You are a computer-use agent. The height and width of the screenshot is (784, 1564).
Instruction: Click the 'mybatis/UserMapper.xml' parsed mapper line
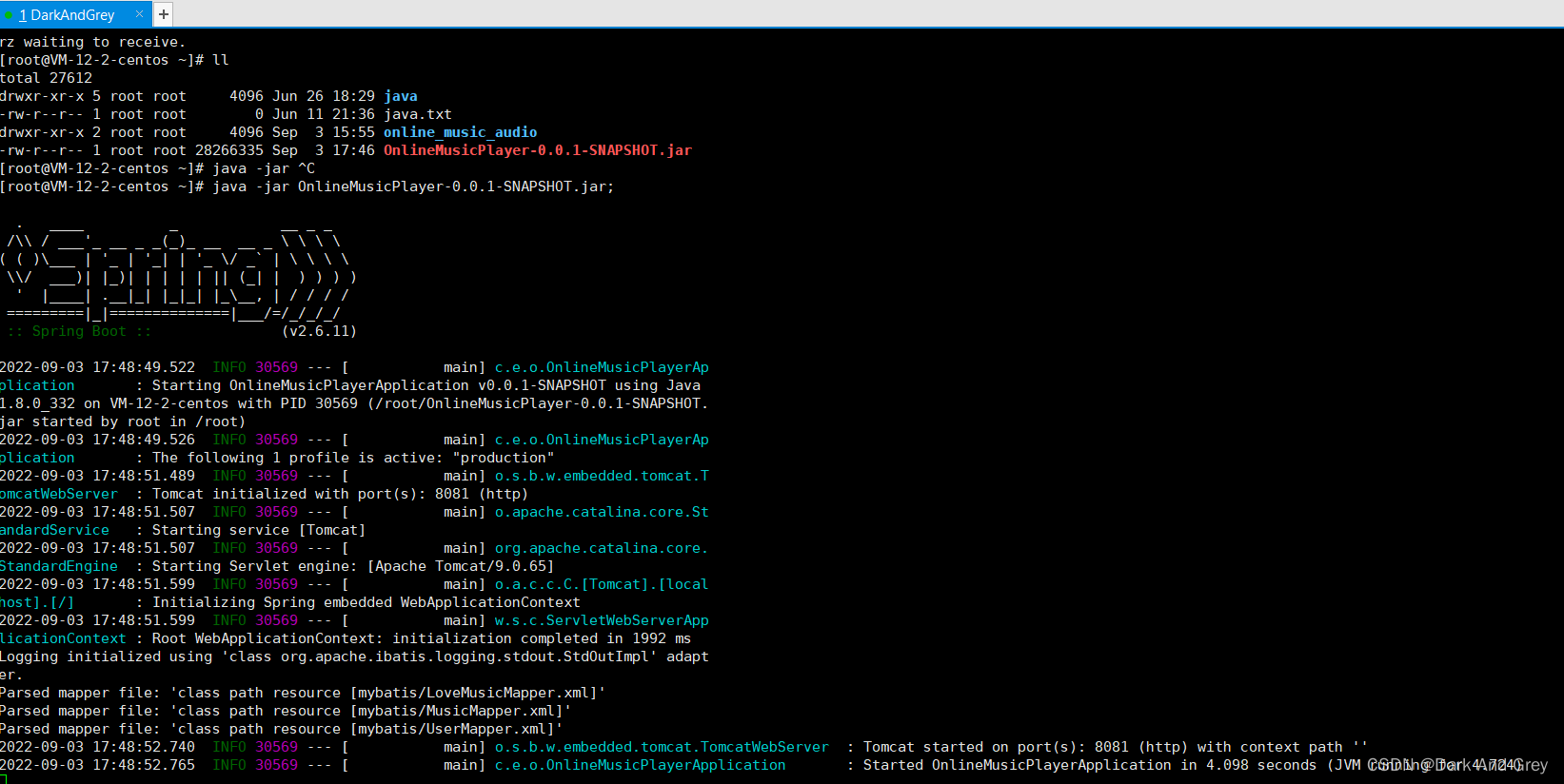coord(282,729)
